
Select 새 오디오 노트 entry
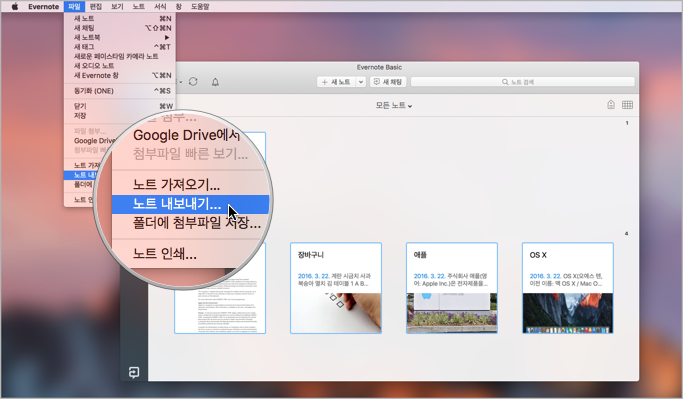click(120, 66)
